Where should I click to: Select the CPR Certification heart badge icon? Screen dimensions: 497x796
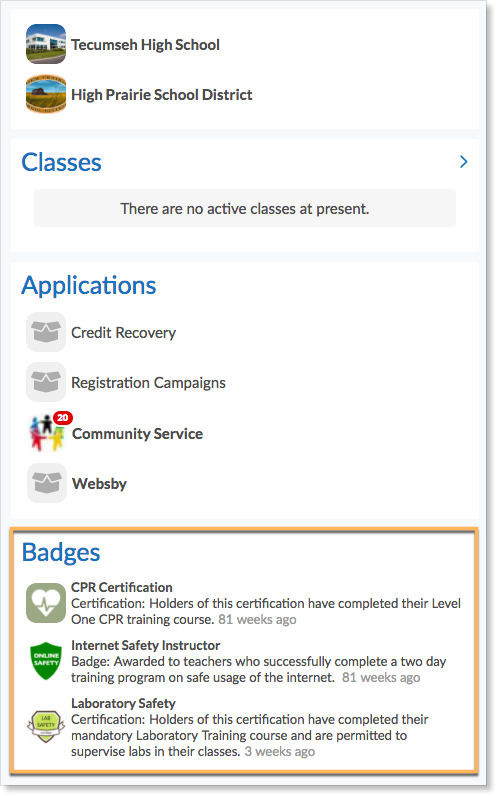click(x=46, y=603)
